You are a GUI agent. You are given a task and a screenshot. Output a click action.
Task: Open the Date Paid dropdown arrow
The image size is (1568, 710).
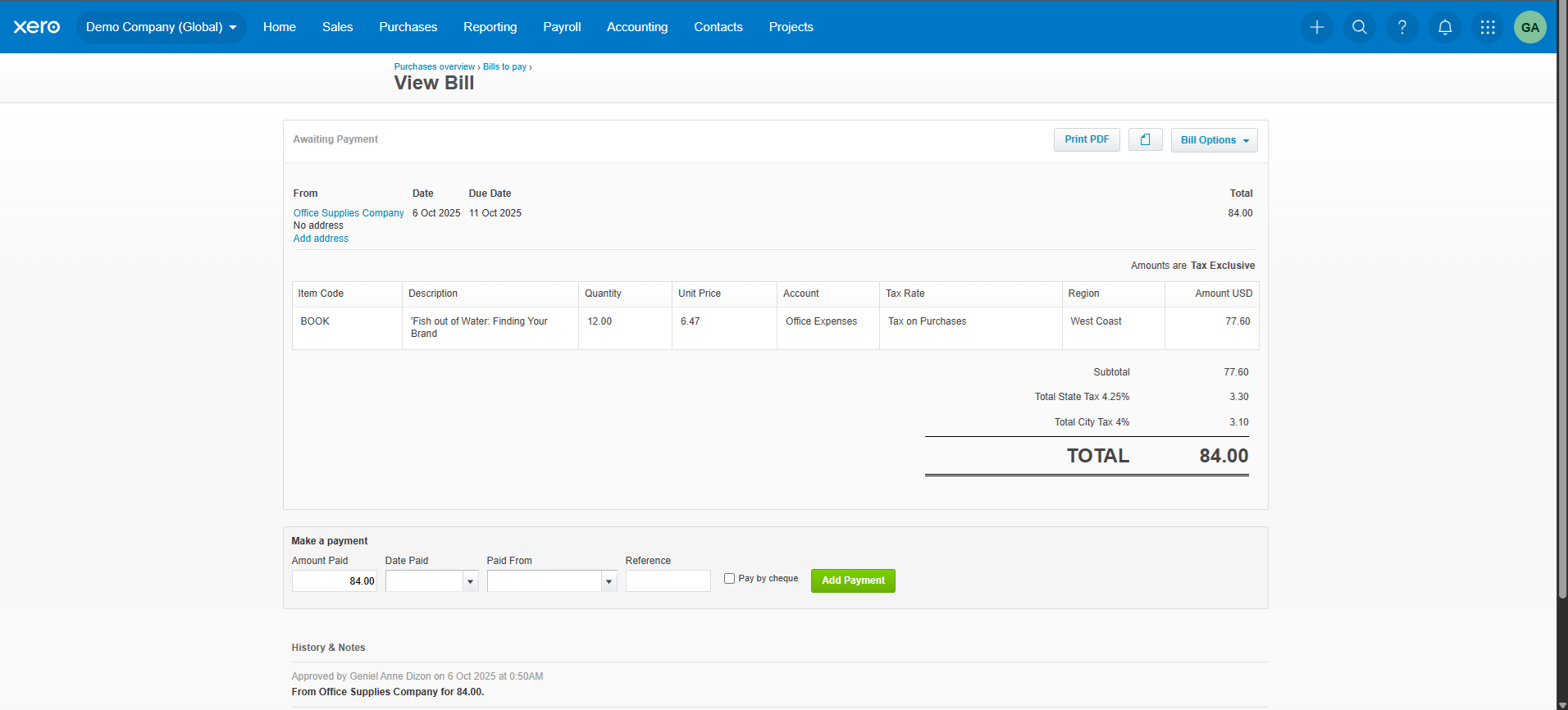(470, 581)
